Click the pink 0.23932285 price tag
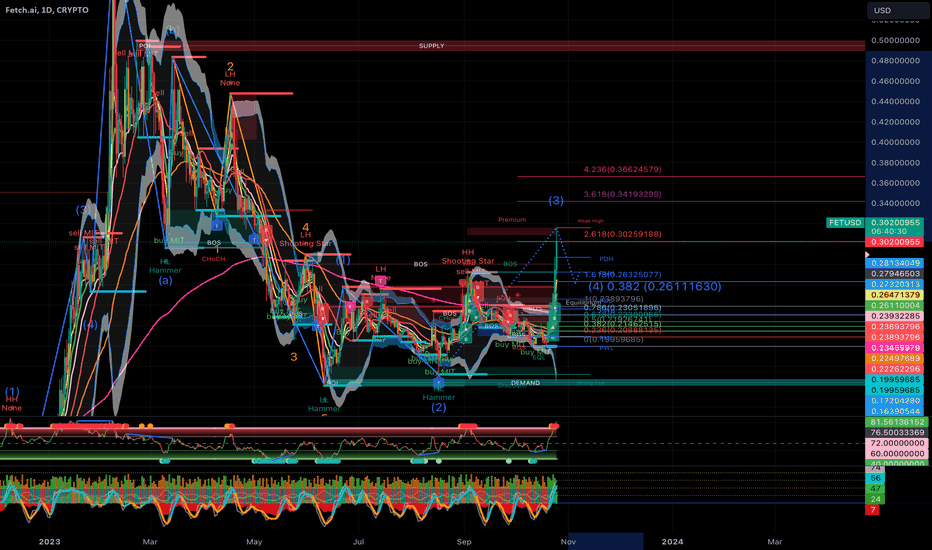The height and width of the screenshot is (550, 932). [x=895, y=316]
